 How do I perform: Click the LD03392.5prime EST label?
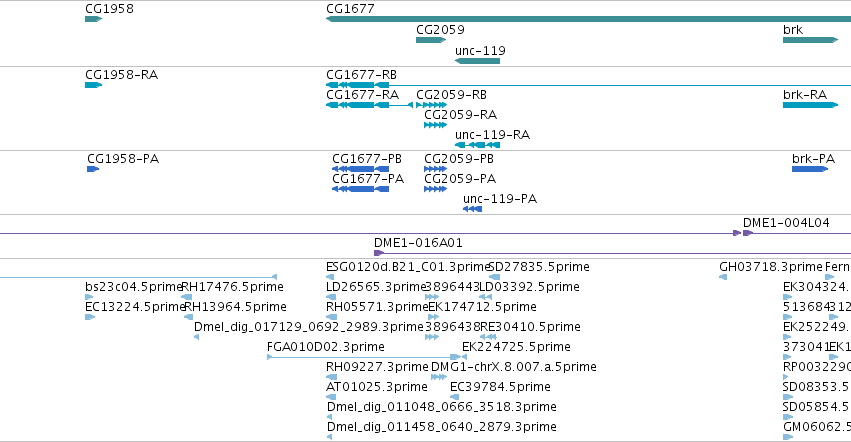point(530,287)
